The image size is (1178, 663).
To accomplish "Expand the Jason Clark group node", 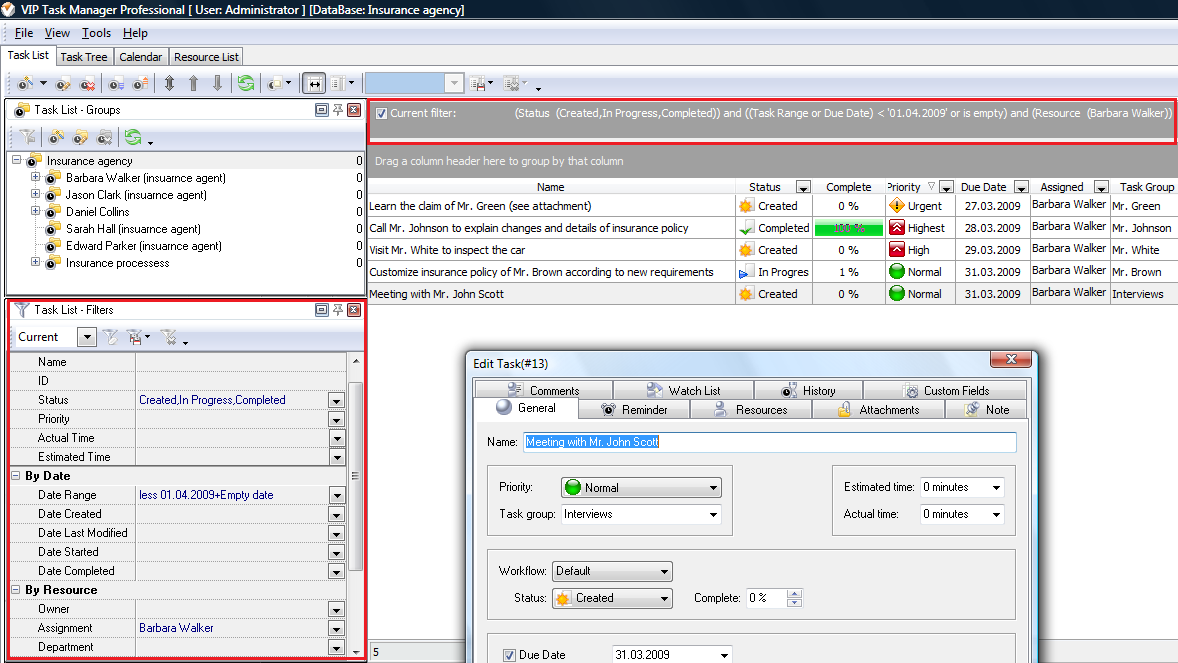I will pyautogui.click(x=35, y=194).
